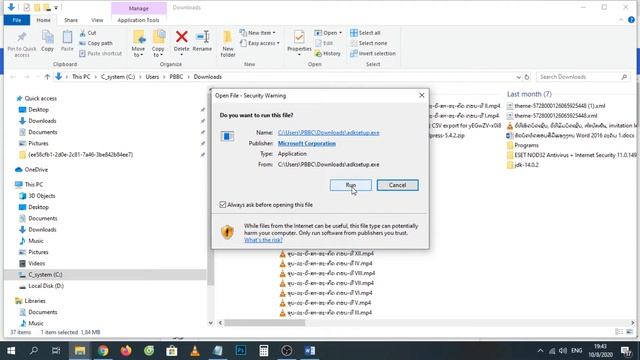Open the File tab in Explorer
Viewport: 640px width, 360px height.
point(17,20)
